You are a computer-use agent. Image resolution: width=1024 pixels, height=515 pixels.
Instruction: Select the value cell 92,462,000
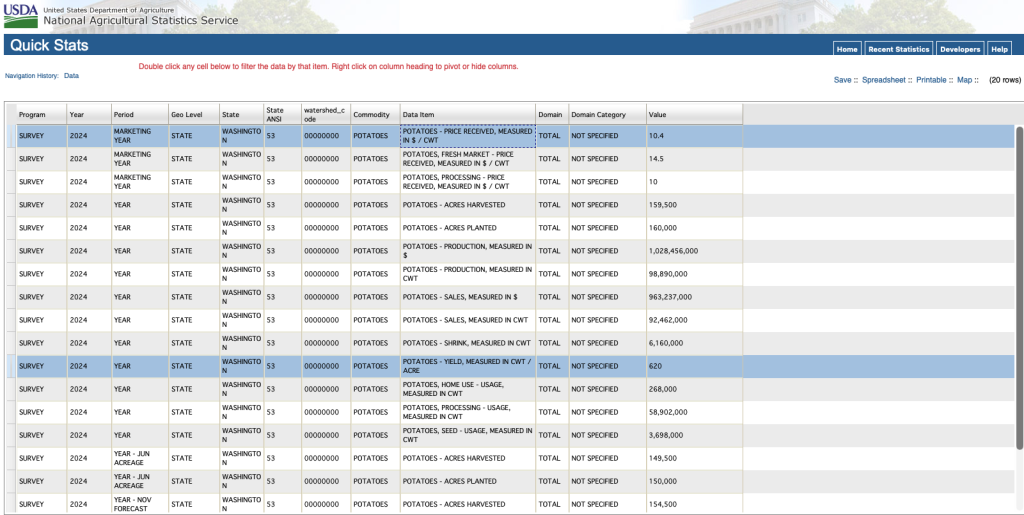tap(694, 320)
